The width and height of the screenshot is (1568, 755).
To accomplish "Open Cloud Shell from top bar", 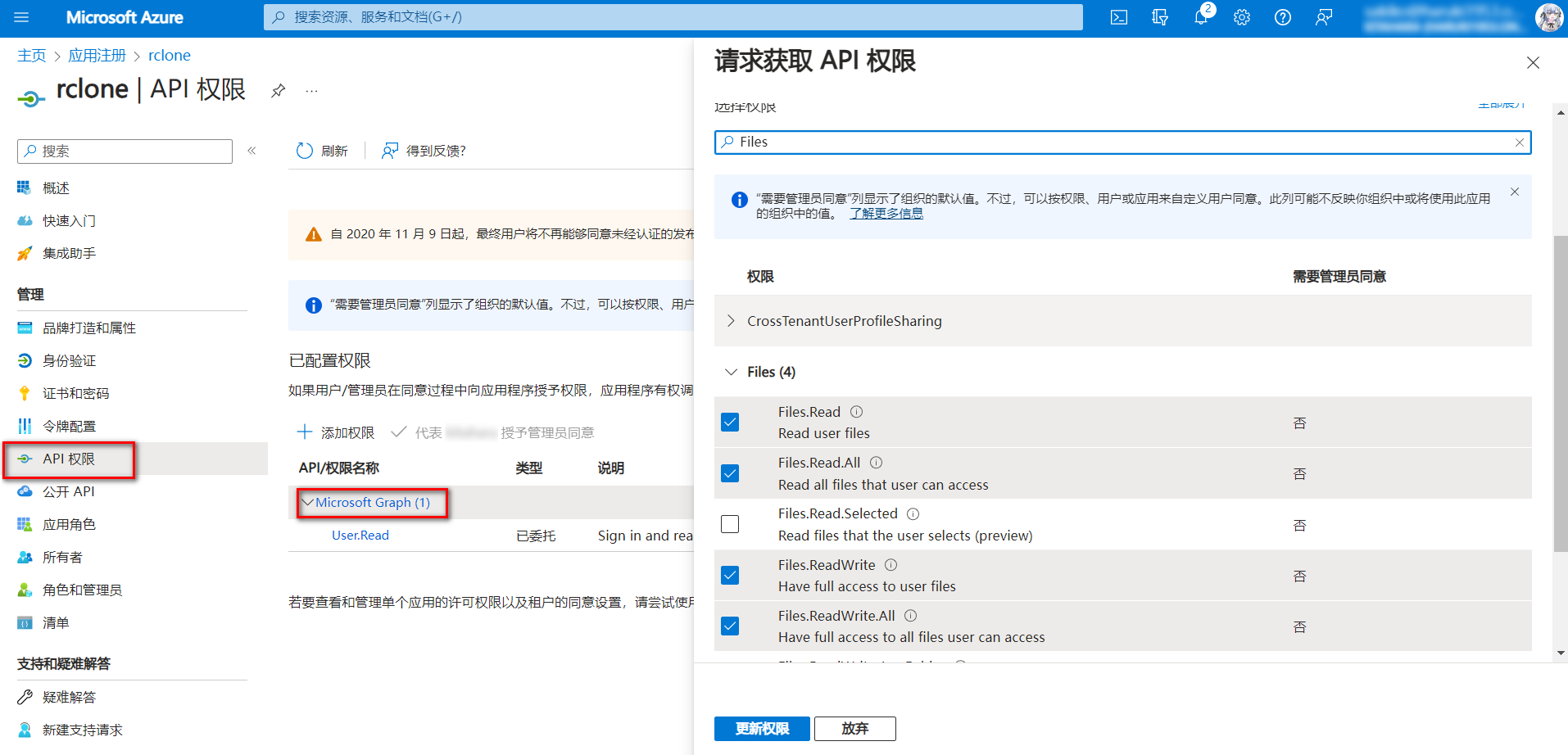I will coord(1118,17).
